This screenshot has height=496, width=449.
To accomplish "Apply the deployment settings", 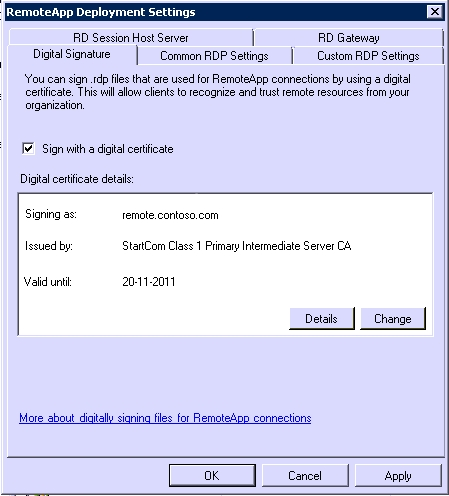I will point(398,475).
